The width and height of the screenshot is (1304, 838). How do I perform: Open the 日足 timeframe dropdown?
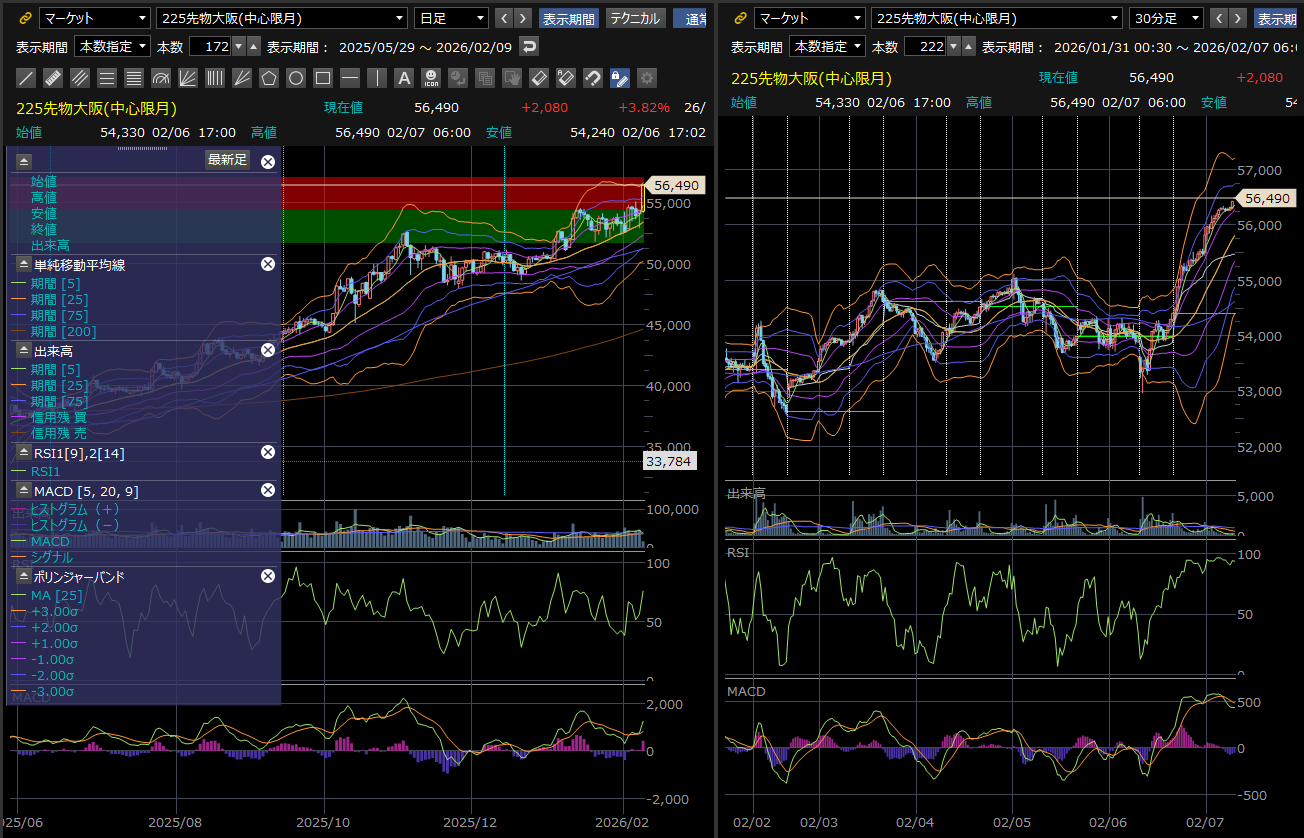pos(451,18)
